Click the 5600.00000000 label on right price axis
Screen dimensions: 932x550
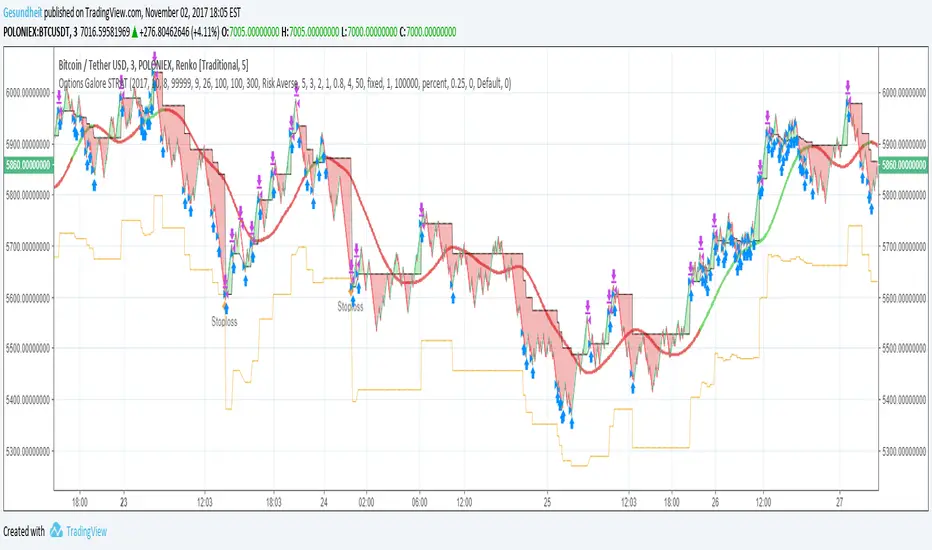click(x=904, y=298)
